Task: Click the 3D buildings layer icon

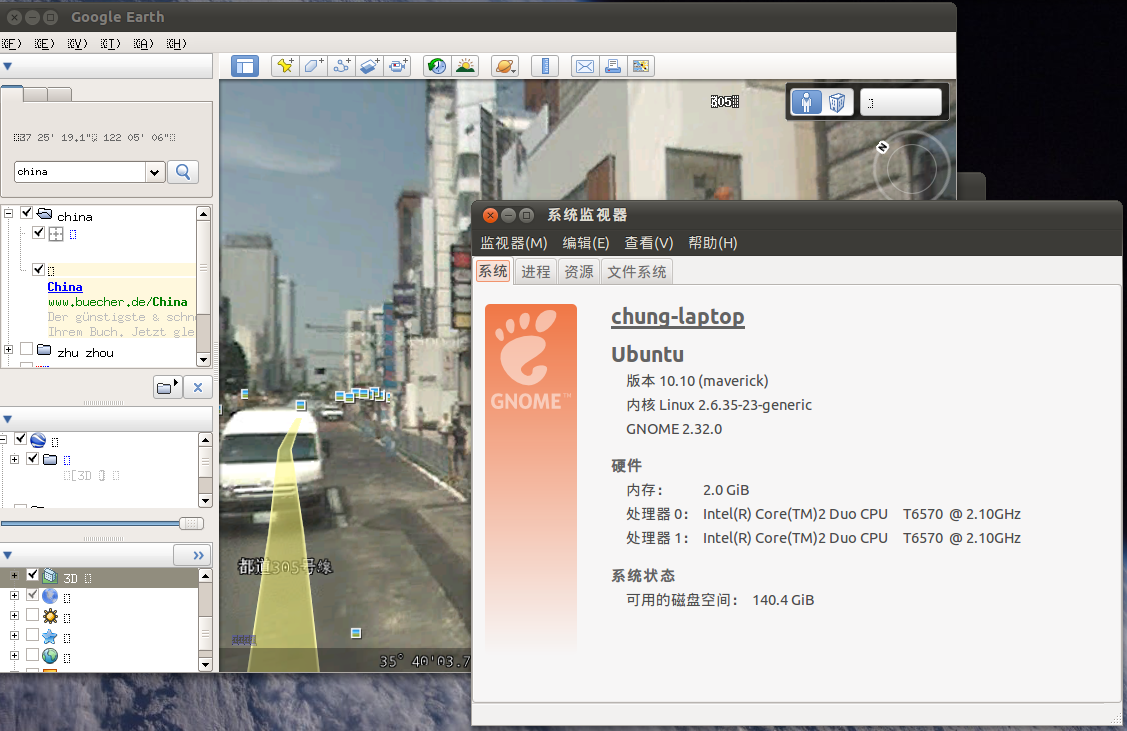Action: [x=50, y=576]
